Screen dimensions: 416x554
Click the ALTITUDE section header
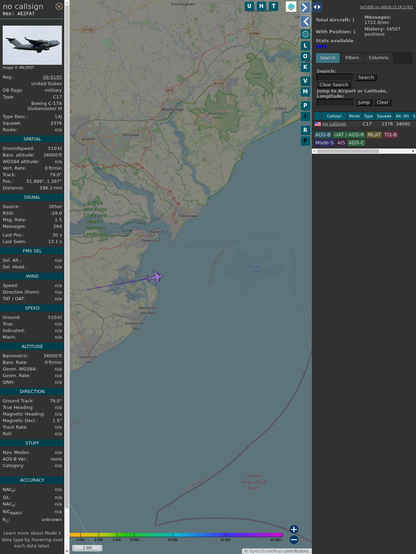coord(32,347)
